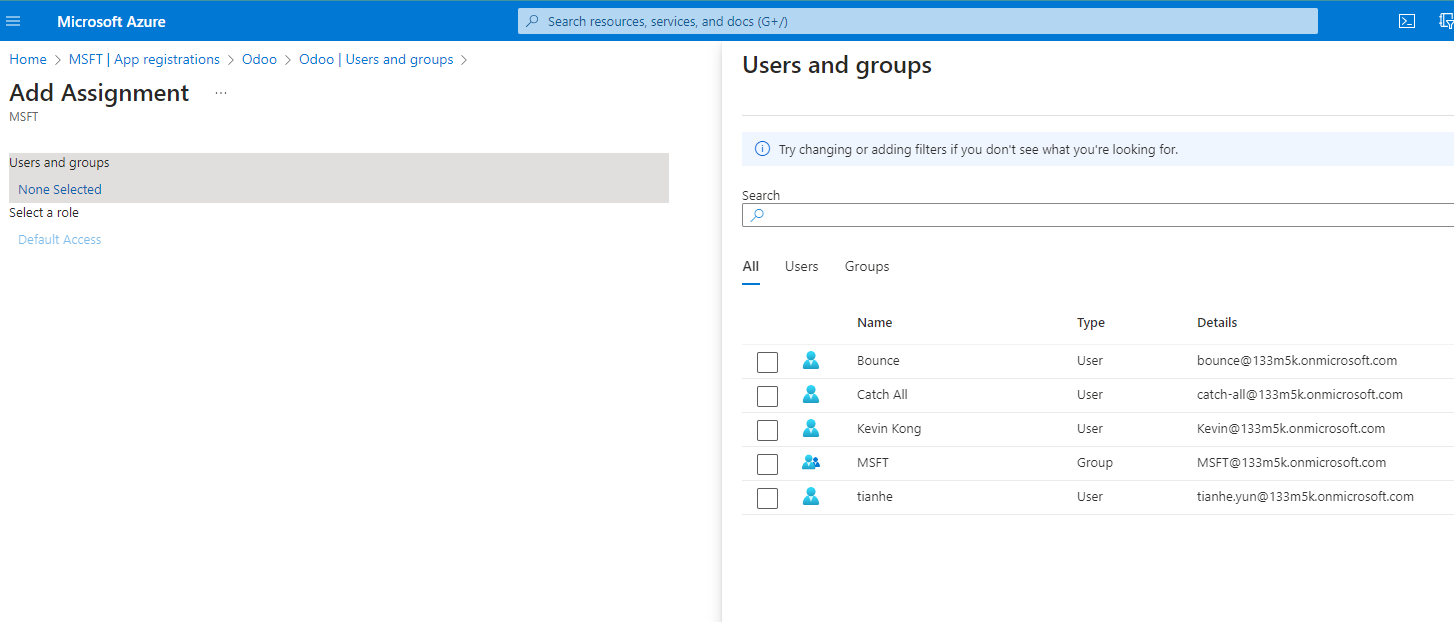Screen dimensions: 1454x622
Task: Go to Home in breadcrumb
Action: pos(28,59)
